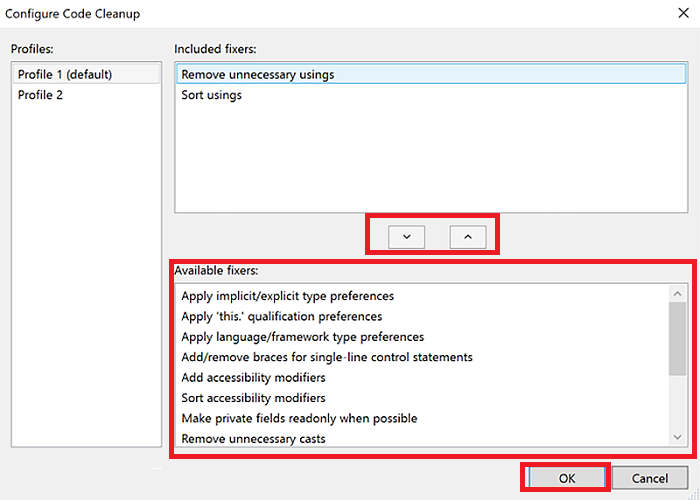Select Profile 2 in Profiles list
The height and width of the screenshot is (500, 700).
pyautogui.click(x=86, y=95)
